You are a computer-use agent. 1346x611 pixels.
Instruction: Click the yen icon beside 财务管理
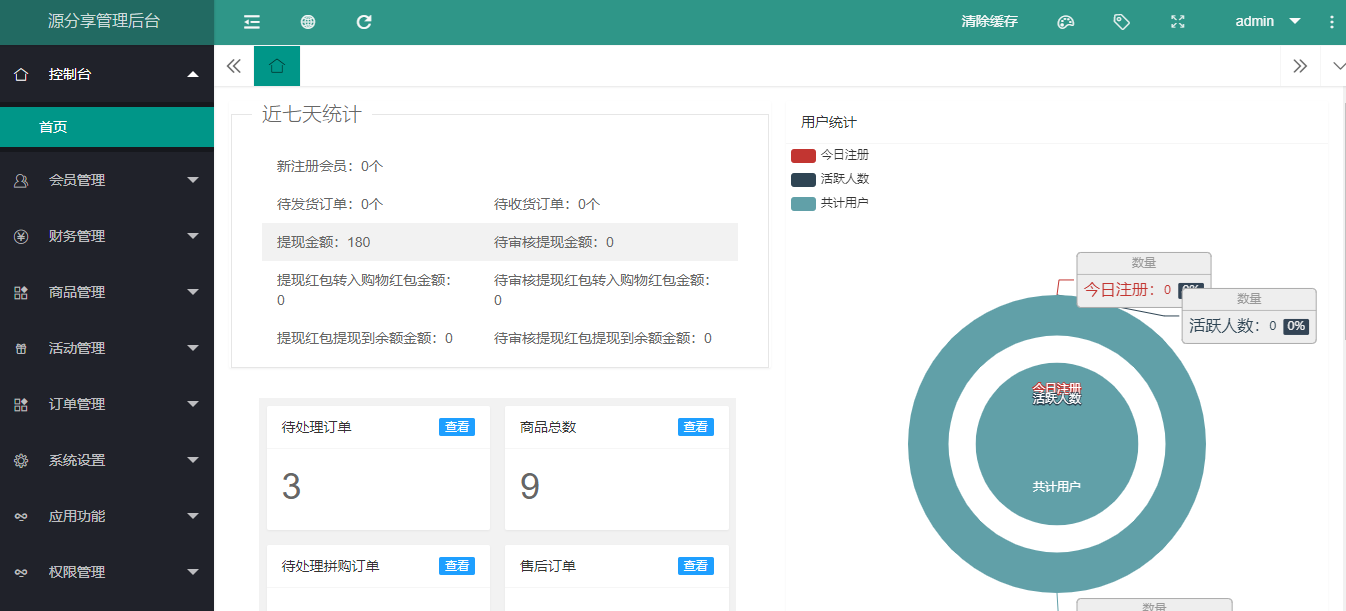pyautogui.click(x=21, y=236)
